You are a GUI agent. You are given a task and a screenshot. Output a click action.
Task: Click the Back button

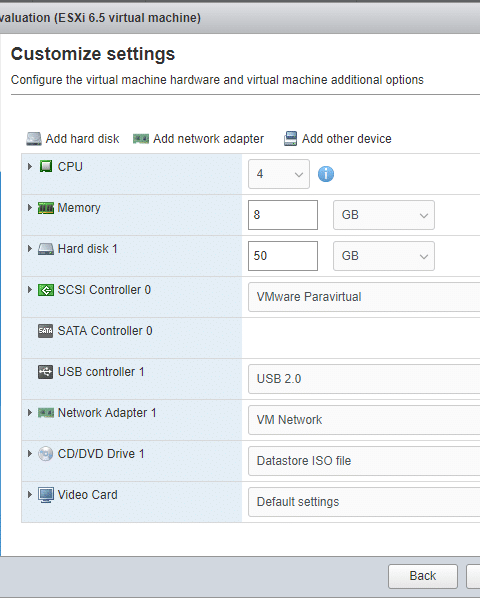click(423, 576)
